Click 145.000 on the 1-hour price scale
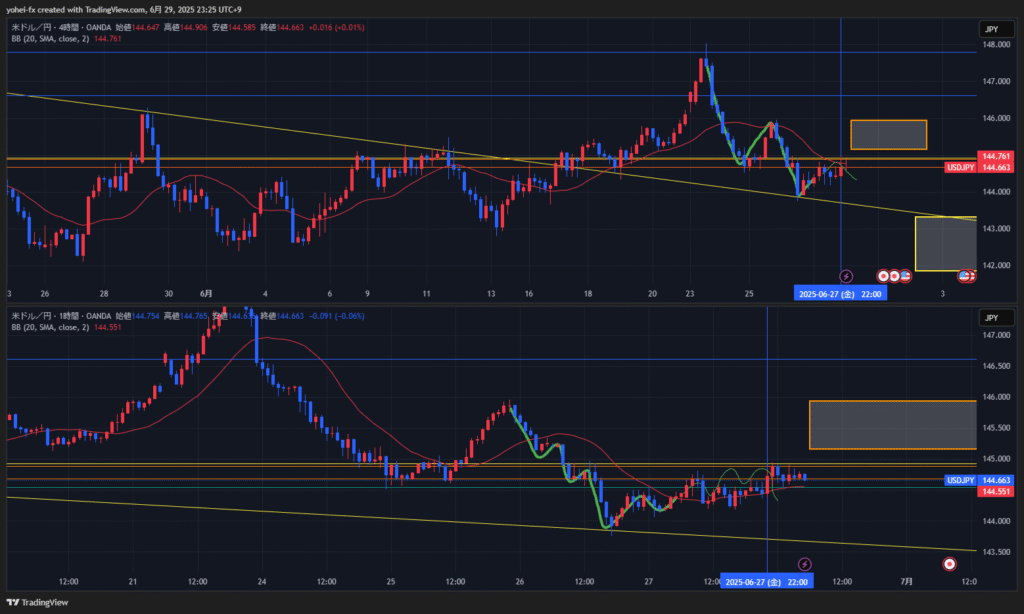The image size is (1024, 614). [x=996, y=459]
